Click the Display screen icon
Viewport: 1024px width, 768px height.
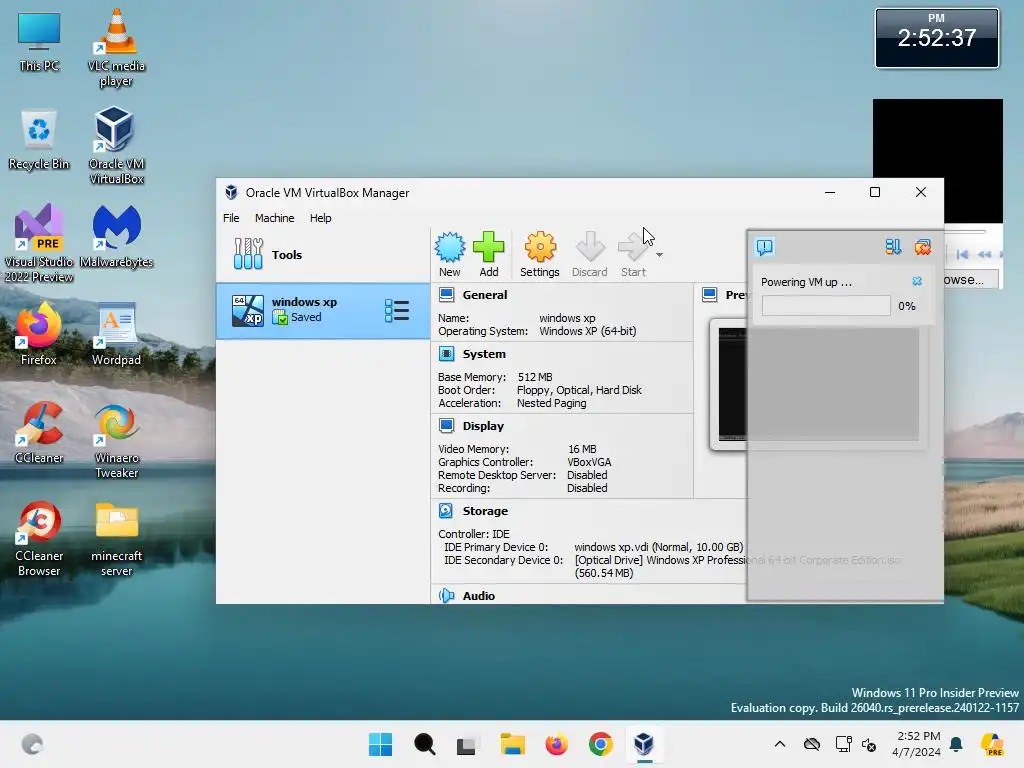[x=447, y=426]
